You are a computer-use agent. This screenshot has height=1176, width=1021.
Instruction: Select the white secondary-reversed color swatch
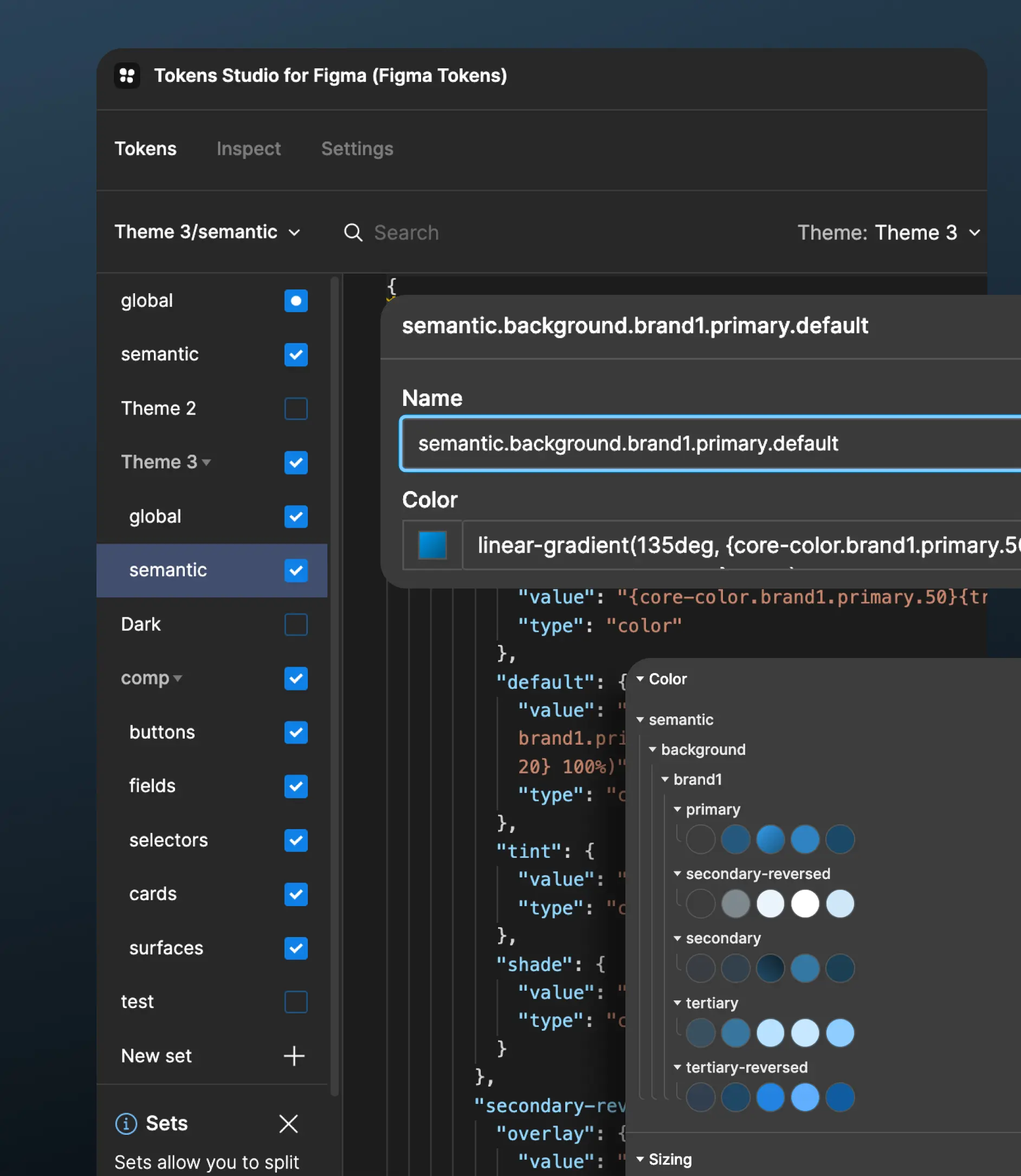pos(805,903)
